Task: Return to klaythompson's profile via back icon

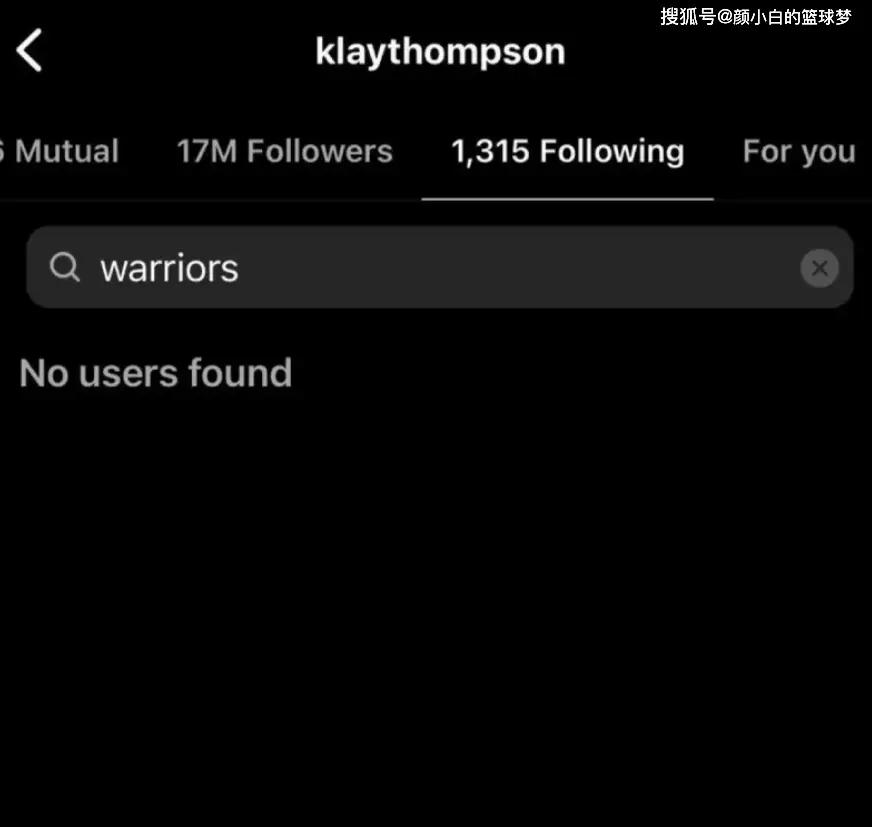Action: [x=29, y=51]
